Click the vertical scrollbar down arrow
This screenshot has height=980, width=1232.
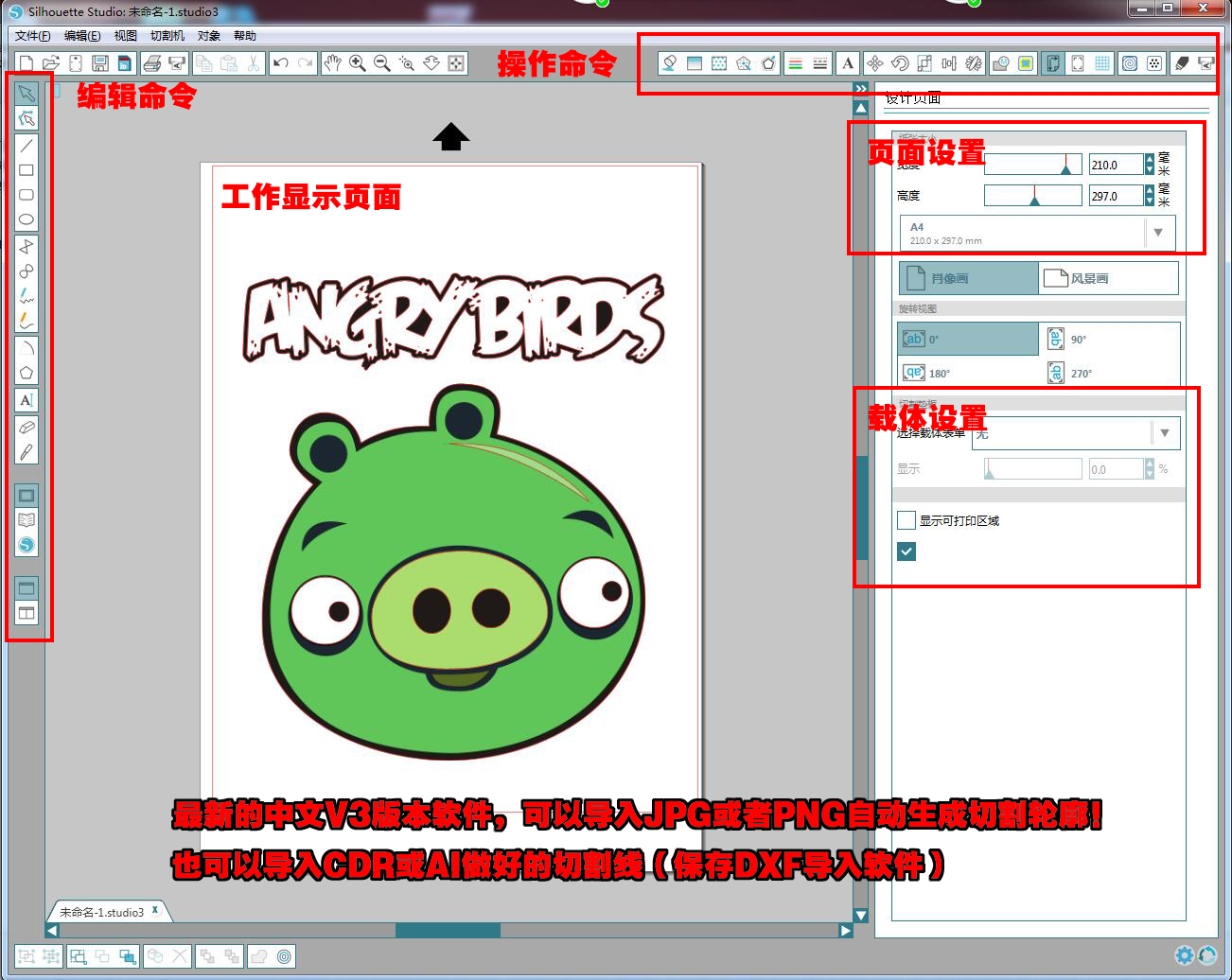pyautogui.click(x=860, y=915)
